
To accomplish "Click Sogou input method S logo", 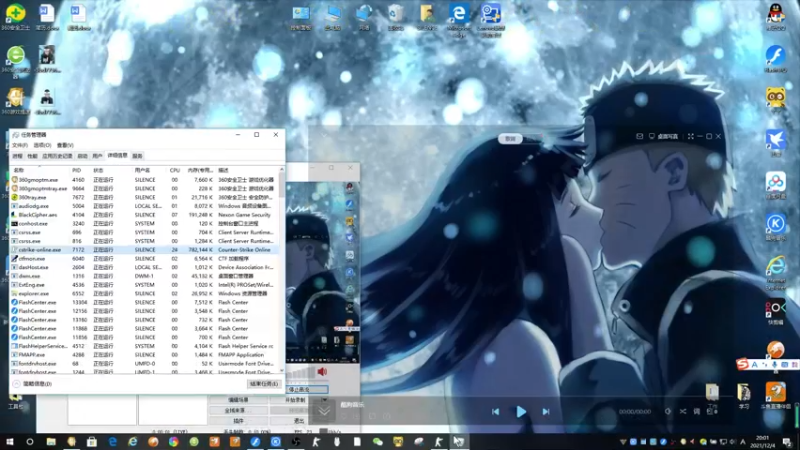I will [x=743, y=364].
